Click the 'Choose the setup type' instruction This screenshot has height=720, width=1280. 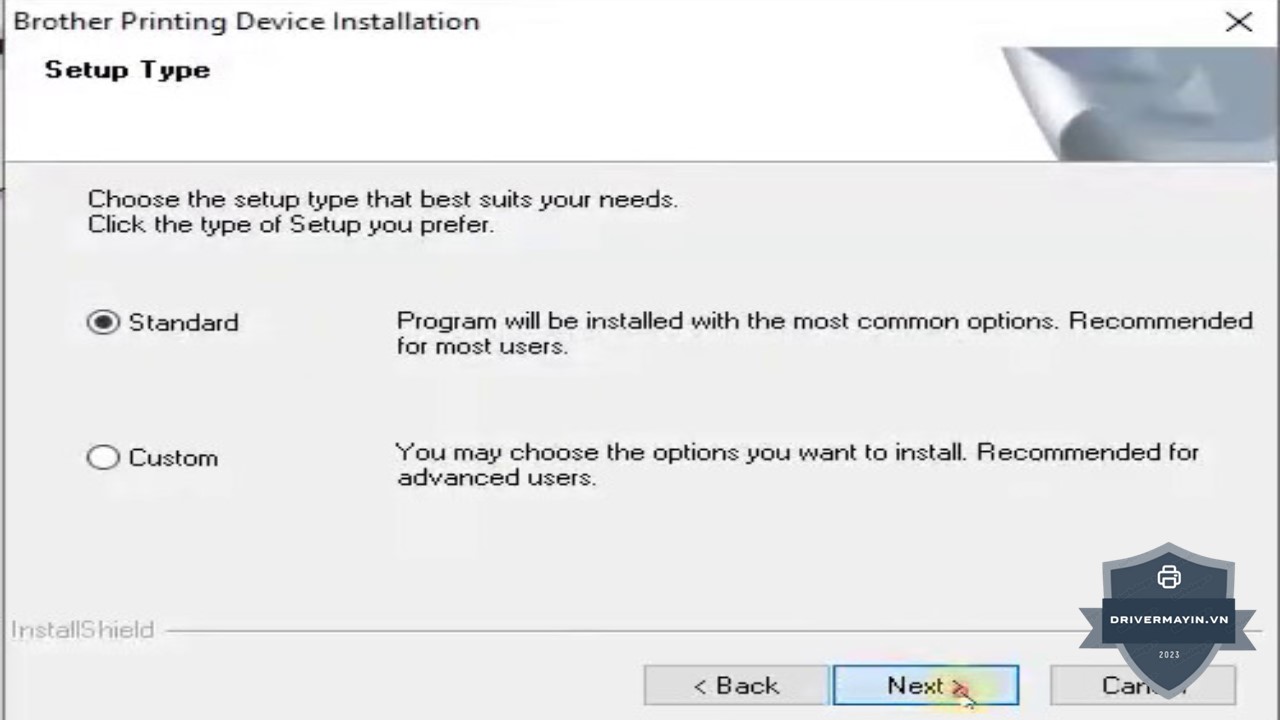point(382,199)
